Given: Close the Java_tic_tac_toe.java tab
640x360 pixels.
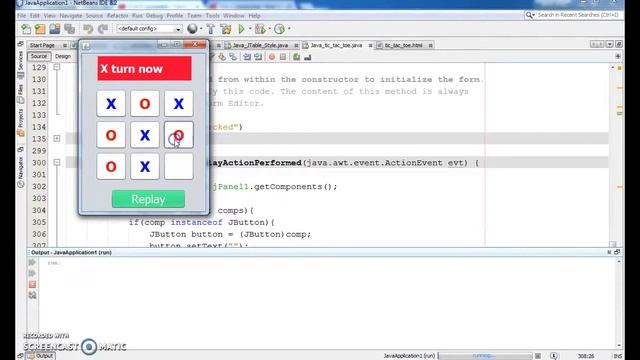Looking at the screenshot, I should [371, 45].
